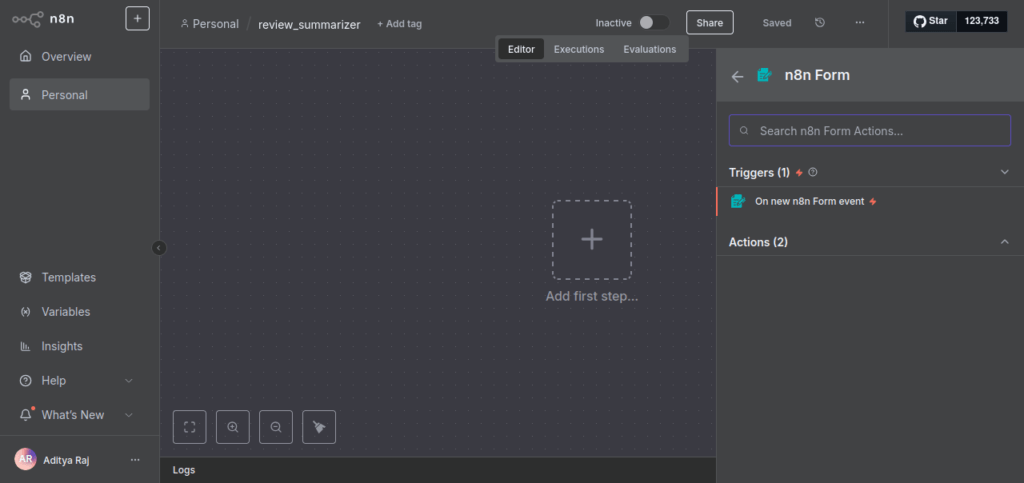Collapse the left sidebar with arrow handle
This screenshot has height=483, width=1024.
(159, 248)
